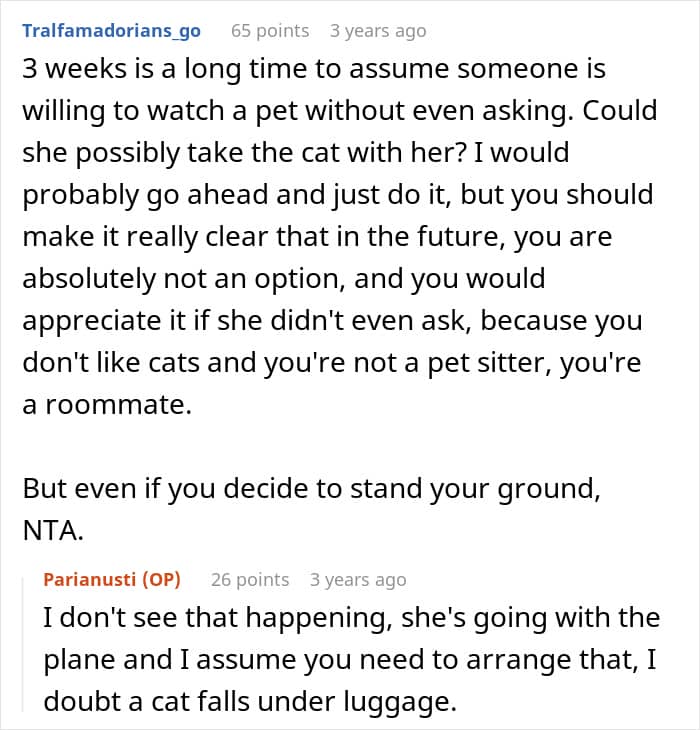Open the Parianusti user profile
This screenshot has height=730, width=700.
coord(89,579)
